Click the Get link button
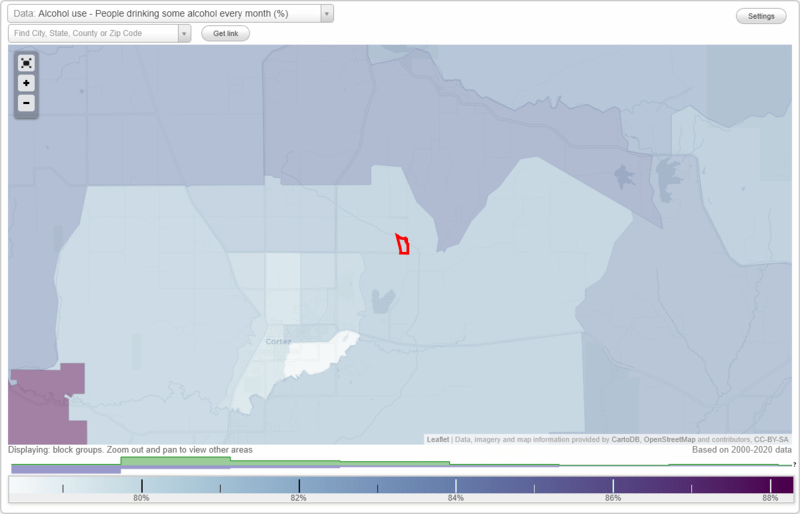Viewport: 800px width, 514px height. (x=226, y=34)
